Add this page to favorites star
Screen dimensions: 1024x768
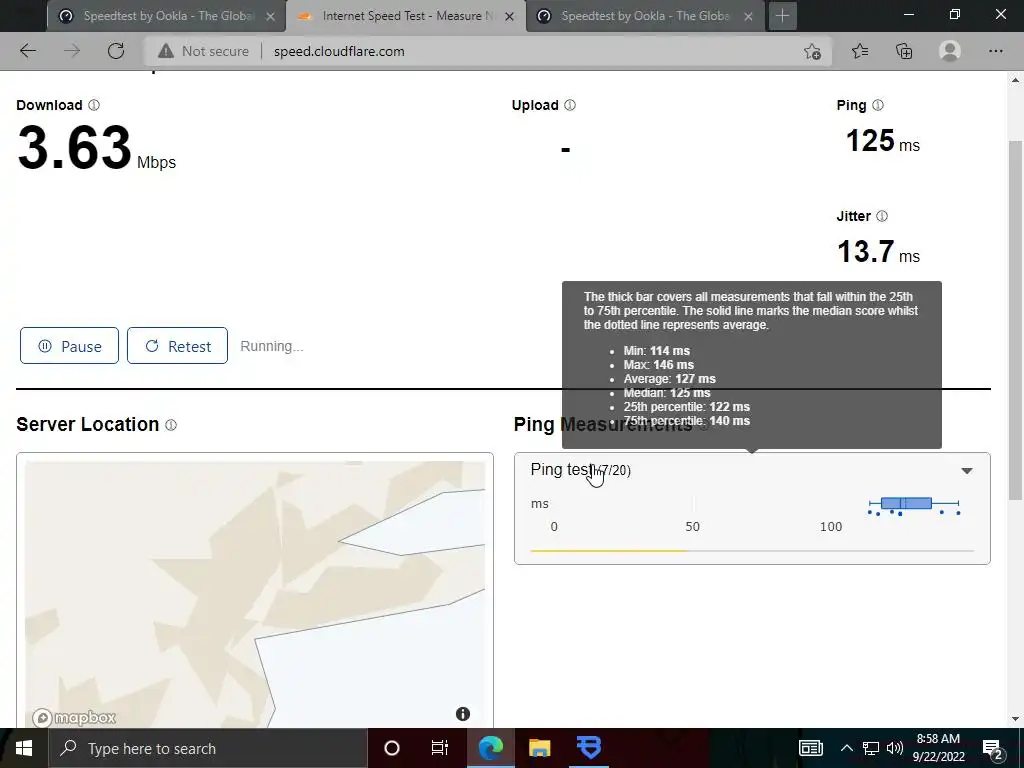pyautogui.click(x=812, y=51)
